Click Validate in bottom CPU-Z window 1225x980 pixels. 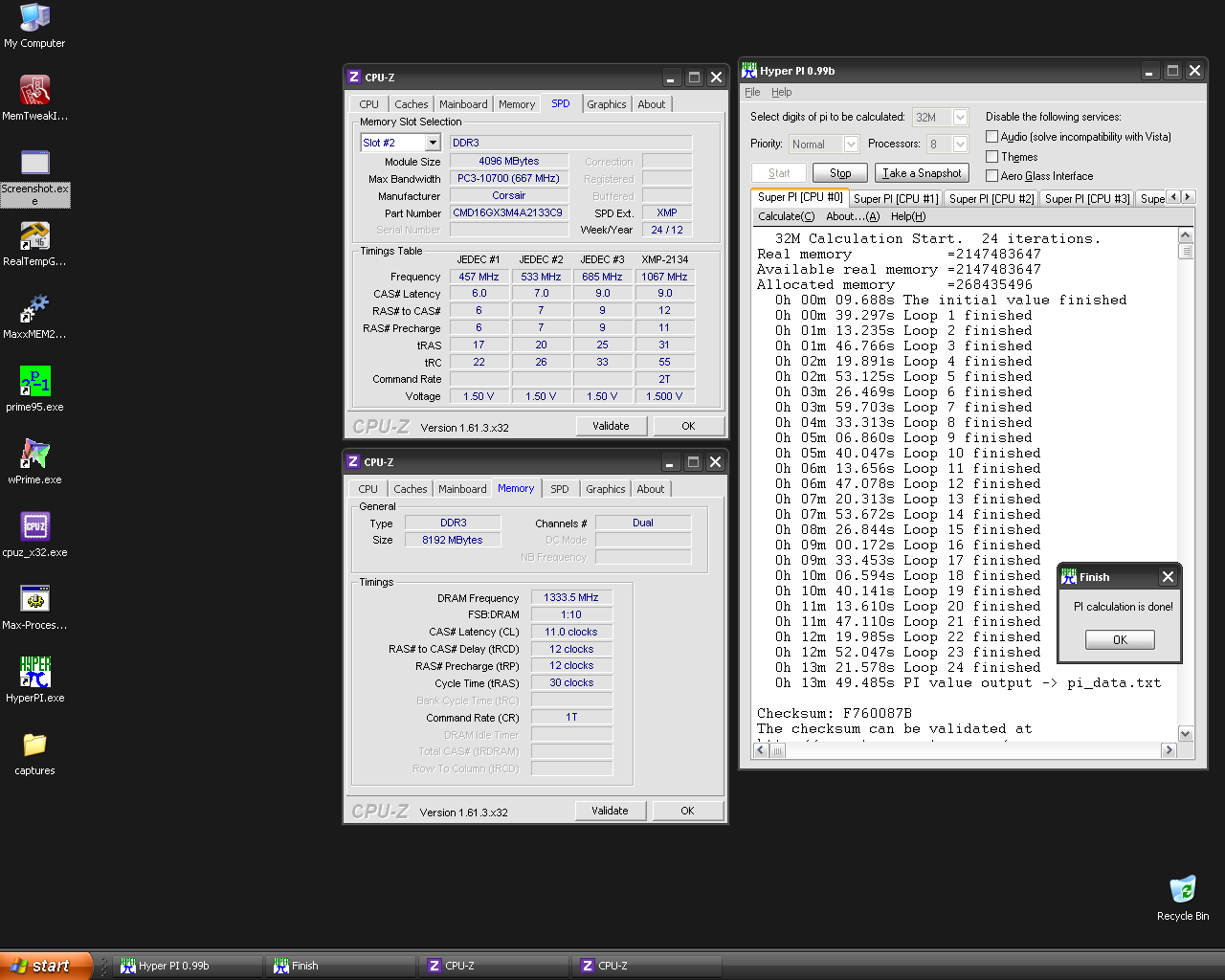click(x=610, y=811)
